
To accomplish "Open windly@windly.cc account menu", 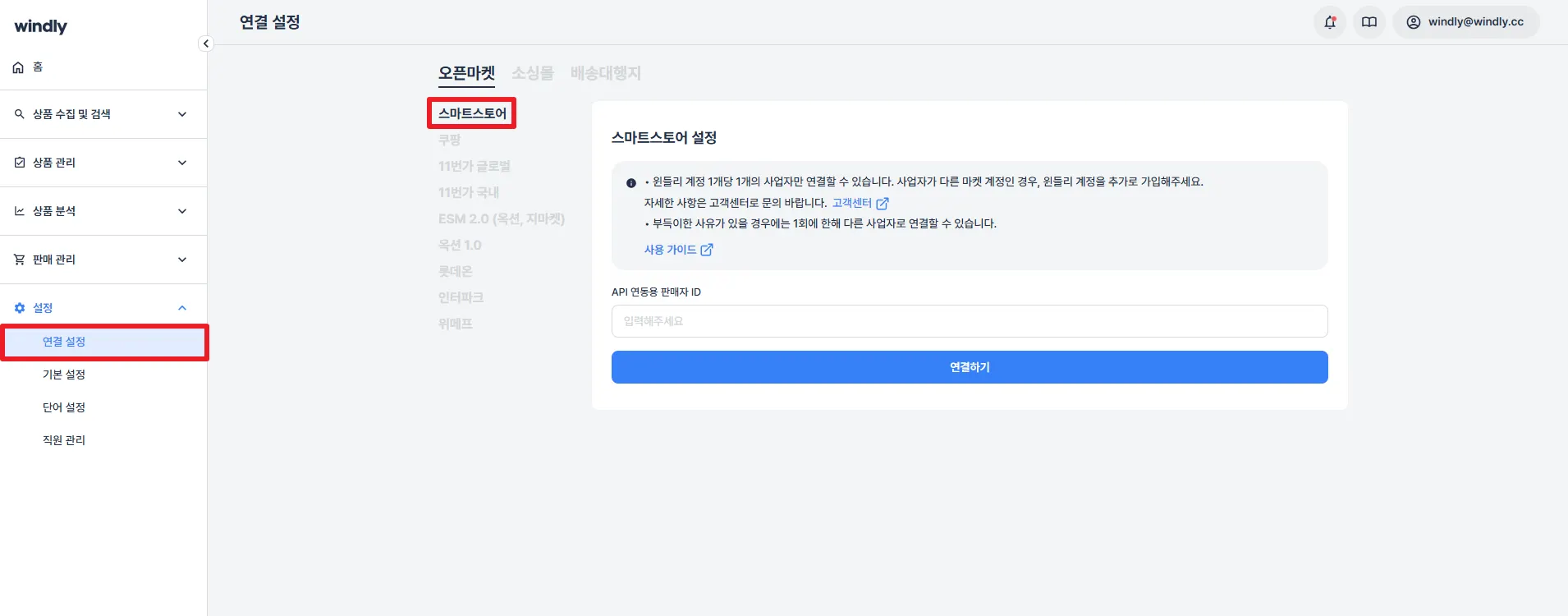I will tap(1465, 22).
